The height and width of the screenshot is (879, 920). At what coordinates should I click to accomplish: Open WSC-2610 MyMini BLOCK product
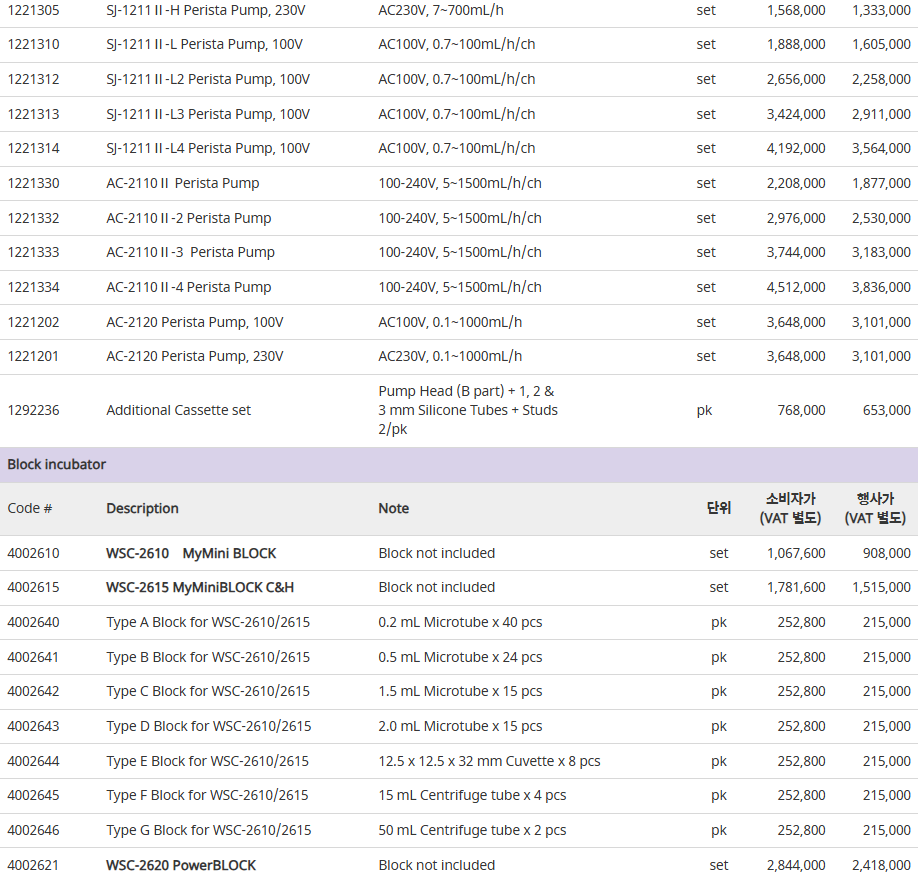[191, 554]
